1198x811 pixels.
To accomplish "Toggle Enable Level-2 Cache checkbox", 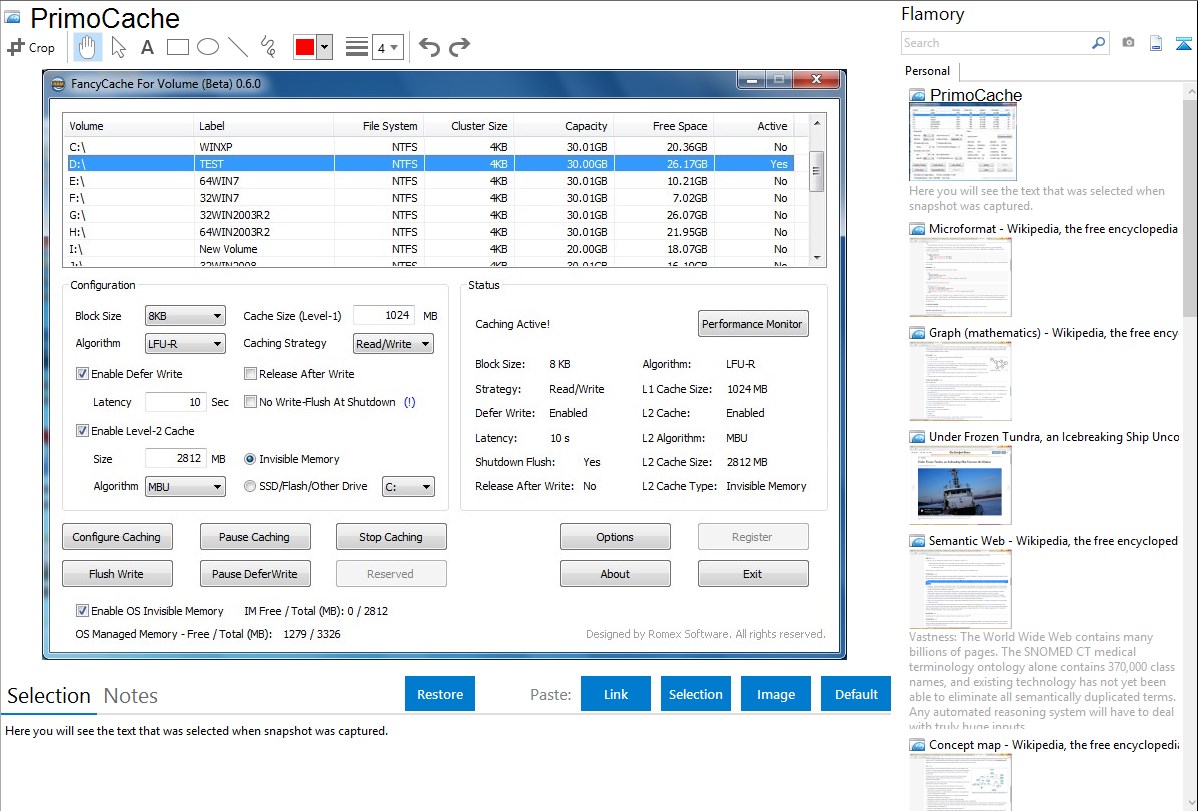I will point(82,430).
